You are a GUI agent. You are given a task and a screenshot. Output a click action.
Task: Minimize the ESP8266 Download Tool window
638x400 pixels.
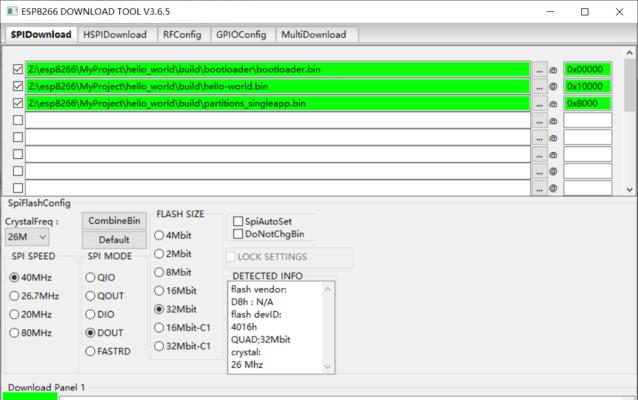click(551, 12)
